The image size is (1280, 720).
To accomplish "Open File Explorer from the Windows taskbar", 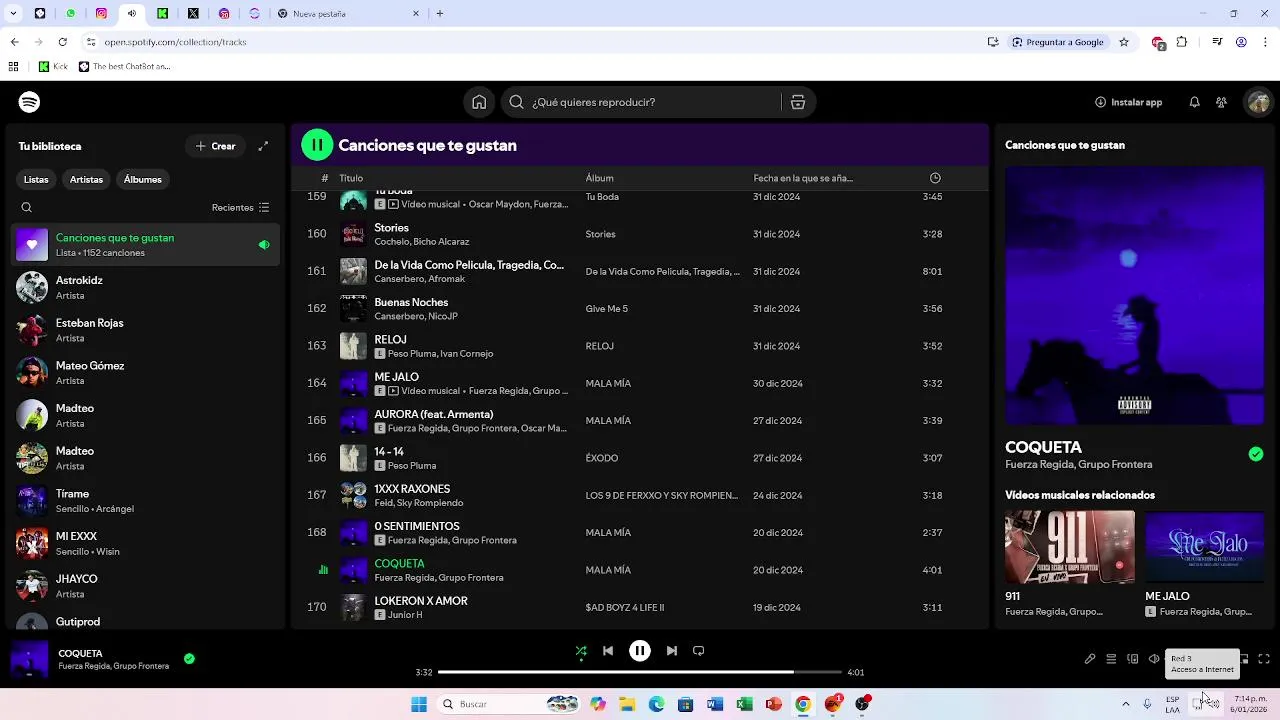I will coord(627,704).
